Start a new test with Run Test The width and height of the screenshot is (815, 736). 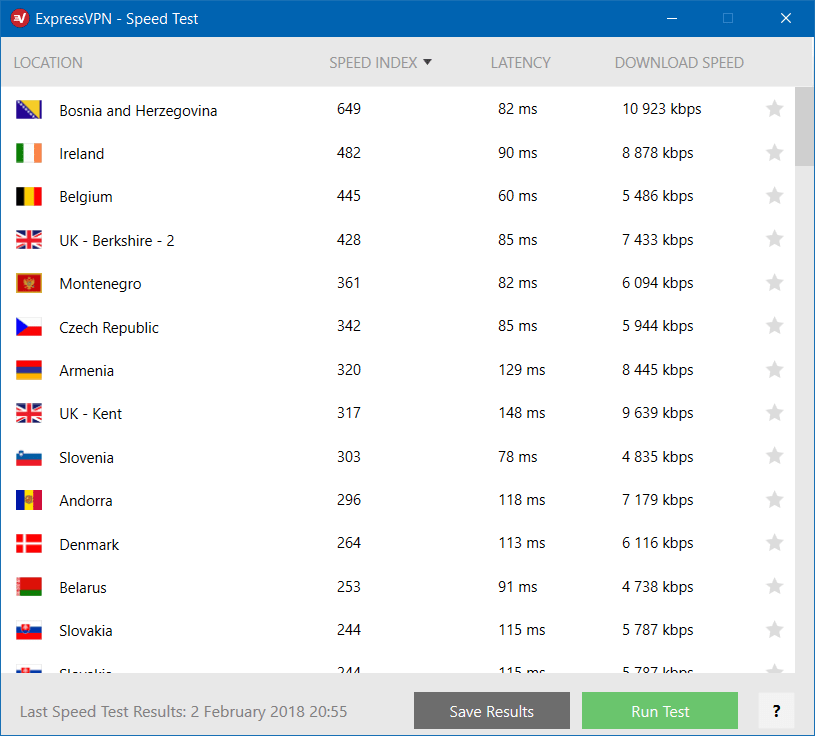(x=660, y=711)
